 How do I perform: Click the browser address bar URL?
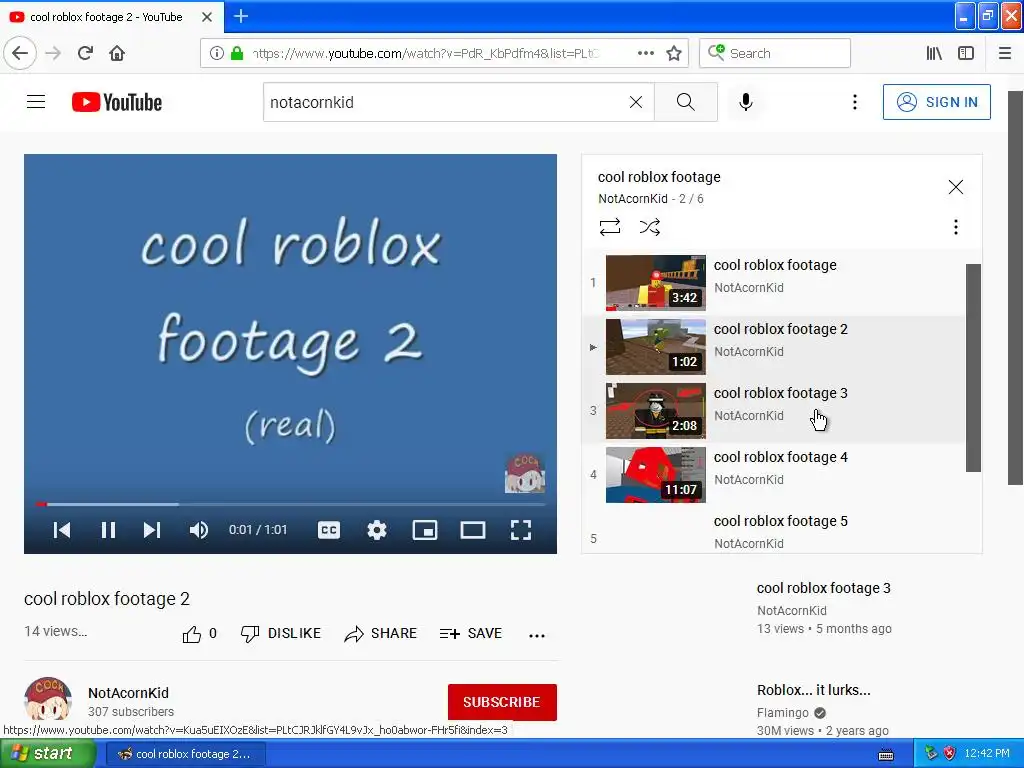[x=424, y=53]
